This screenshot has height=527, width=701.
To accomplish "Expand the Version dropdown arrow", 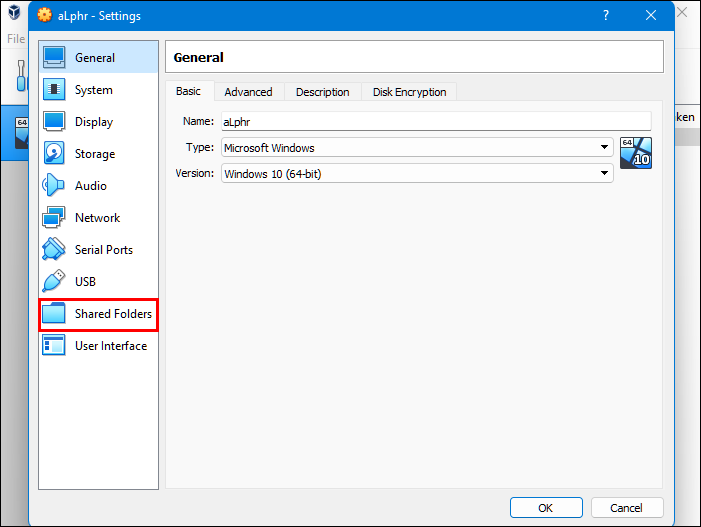I will pos(604,174).
